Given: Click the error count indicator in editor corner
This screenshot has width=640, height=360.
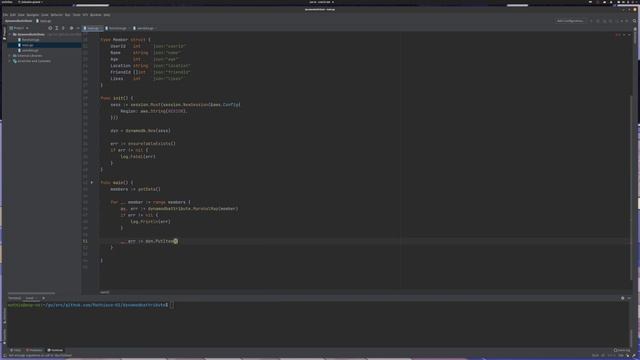Looking at the screenshot, I should 618,35.
